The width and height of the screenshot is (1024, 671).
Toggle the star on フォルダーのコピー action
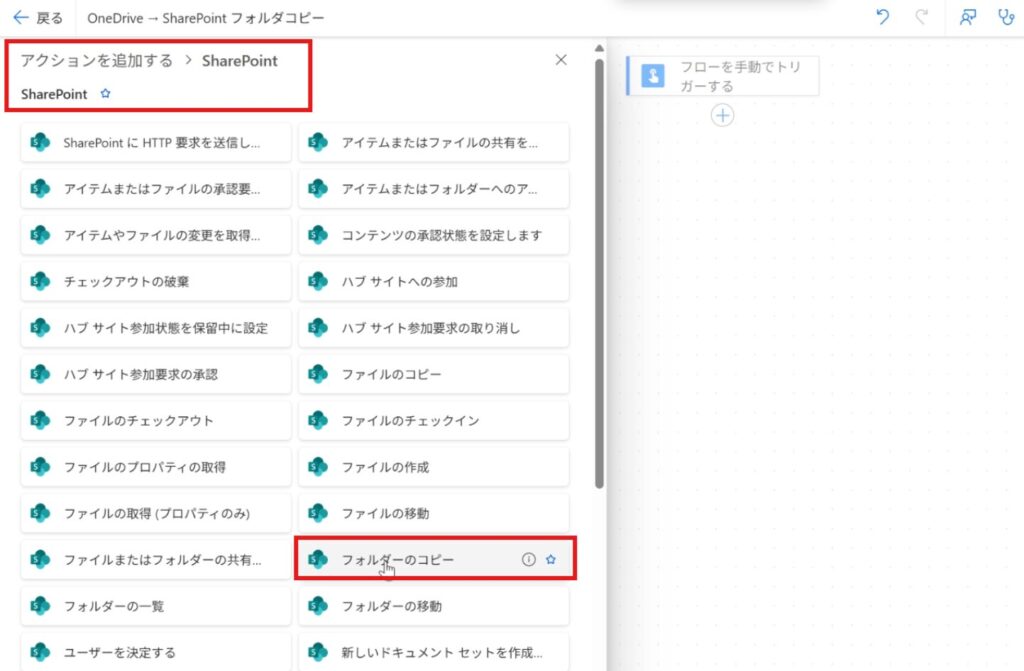(551, 560)
